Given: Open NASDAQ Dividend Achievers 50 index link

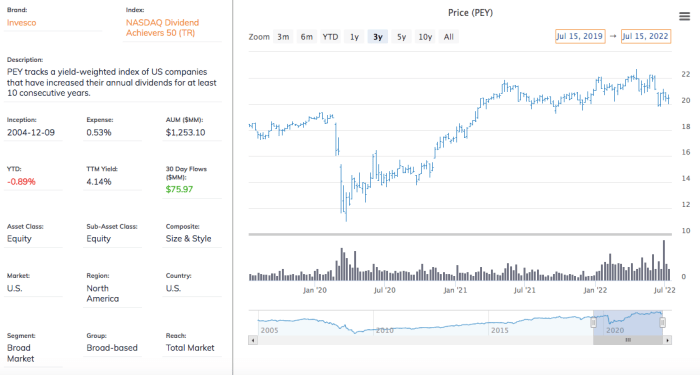Looking at the screenshot, I should click(162, 28).
